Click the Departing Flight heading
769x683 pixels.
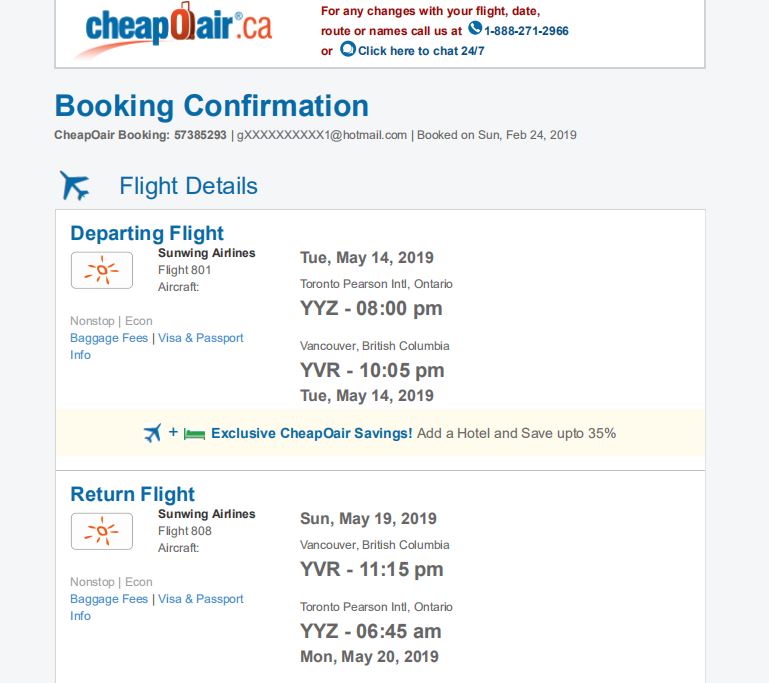click(147, 233)
